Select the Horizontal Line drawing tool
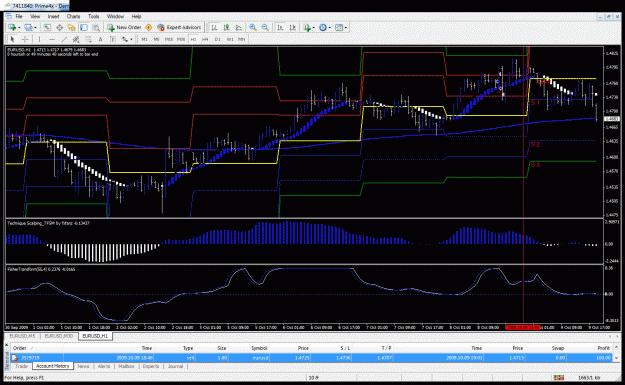625x385 pixels. 51,39
